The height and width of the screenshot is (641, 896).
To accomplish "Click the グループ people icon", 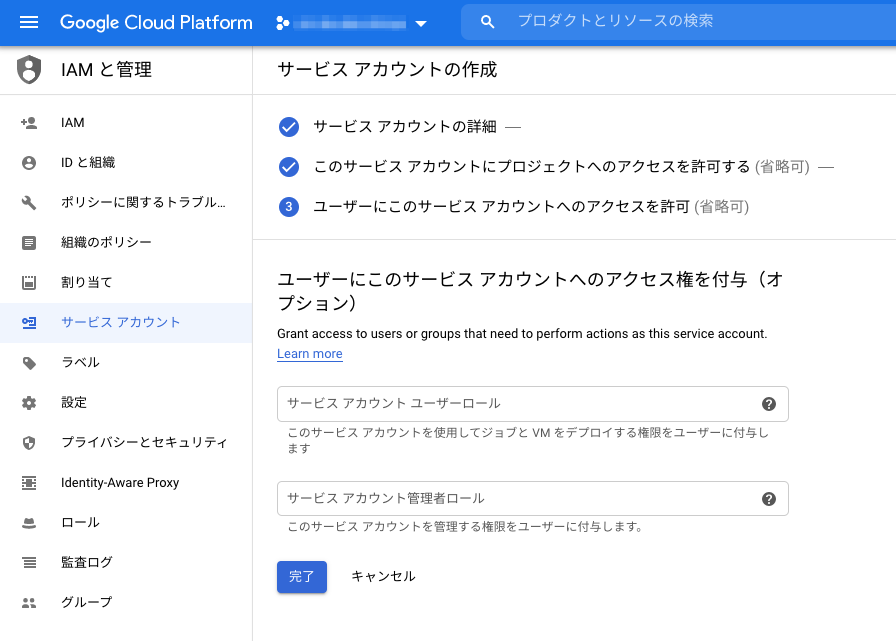I will coord(29,603).
